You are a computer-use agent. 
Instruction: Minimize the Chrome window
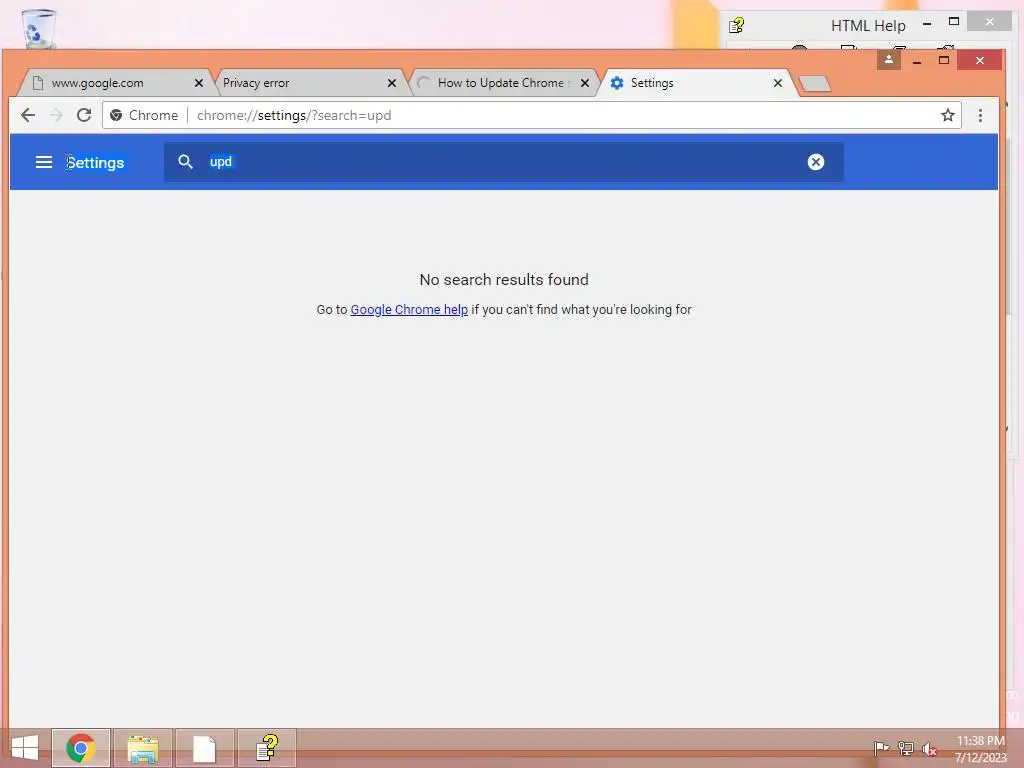click(917, 61)
